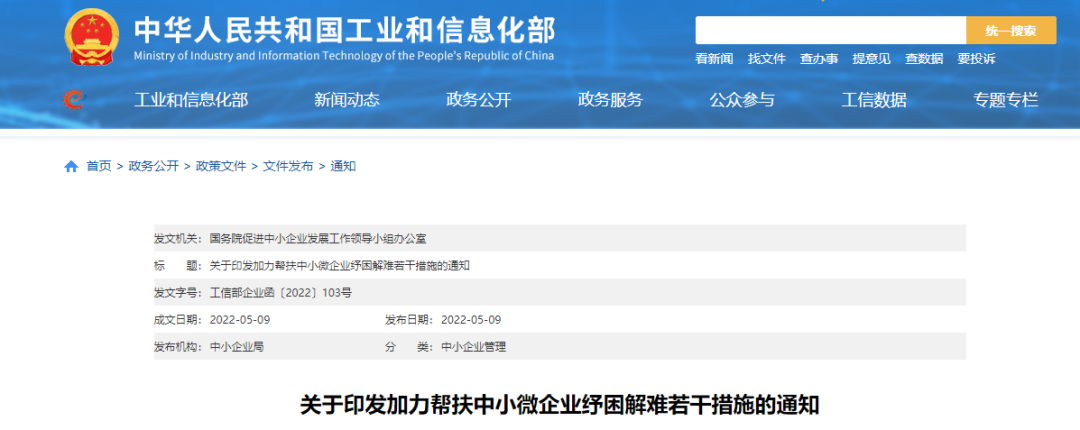Focus the search input field
This screenshot has width=1080, height=430.
pyautogui.click(x=830, y=30)
